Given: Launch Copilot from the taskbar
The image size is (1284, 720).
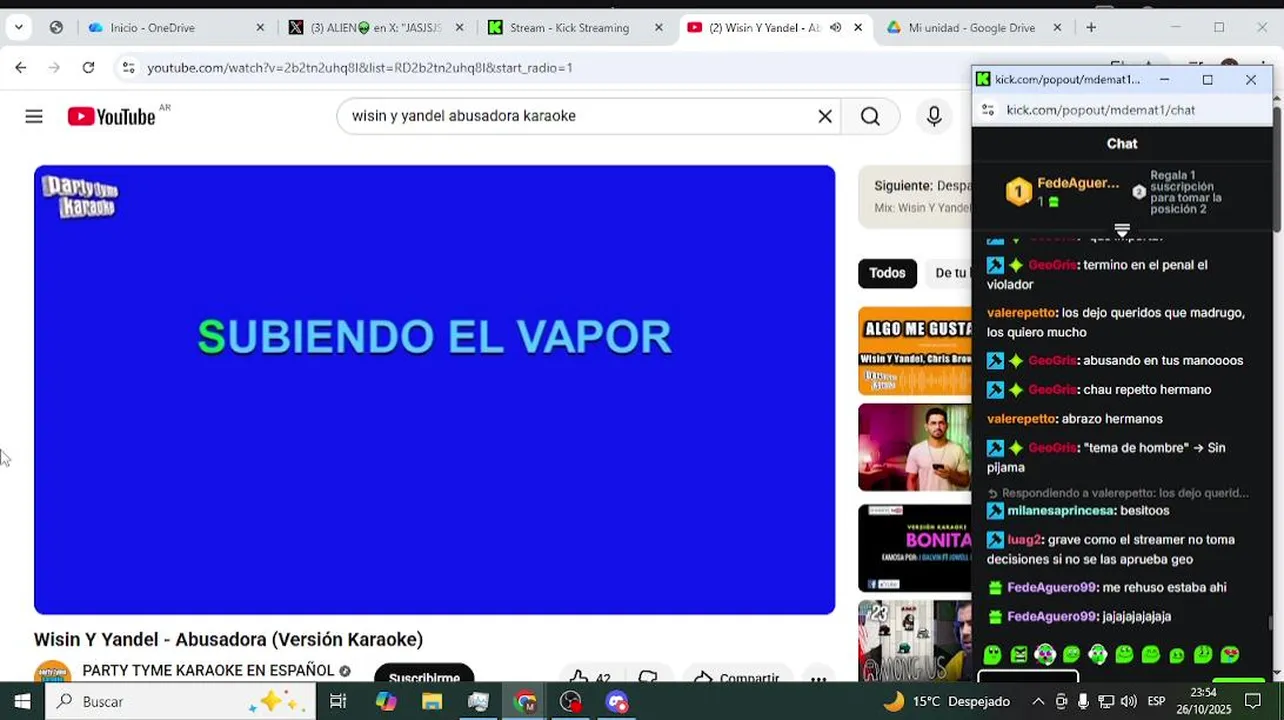Looking at the screenshot, I should click(386, 702).
